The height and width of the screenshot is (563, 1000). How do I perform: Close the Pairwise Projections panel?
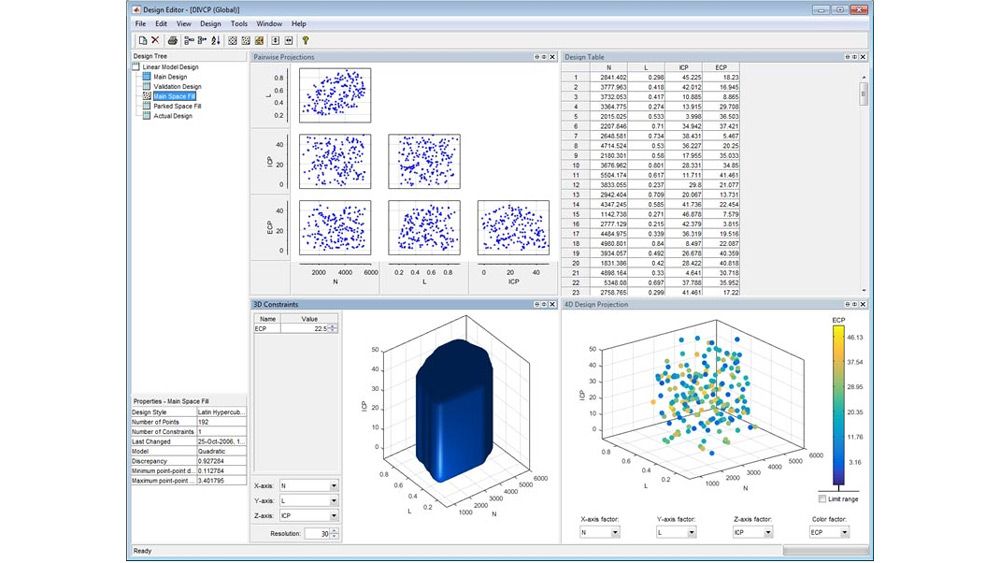pos(553,57)
